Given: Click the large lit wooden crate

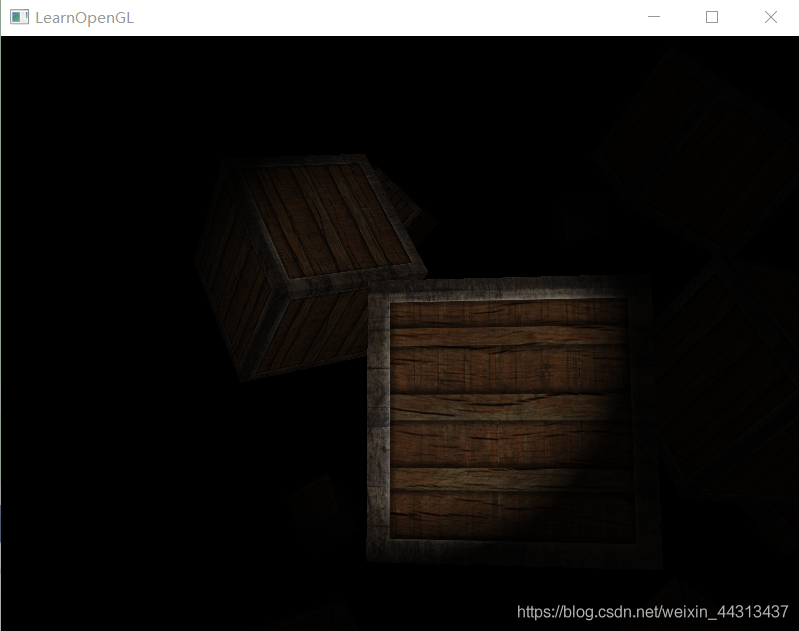Looking at the screenshot, I should coord(514,421).
